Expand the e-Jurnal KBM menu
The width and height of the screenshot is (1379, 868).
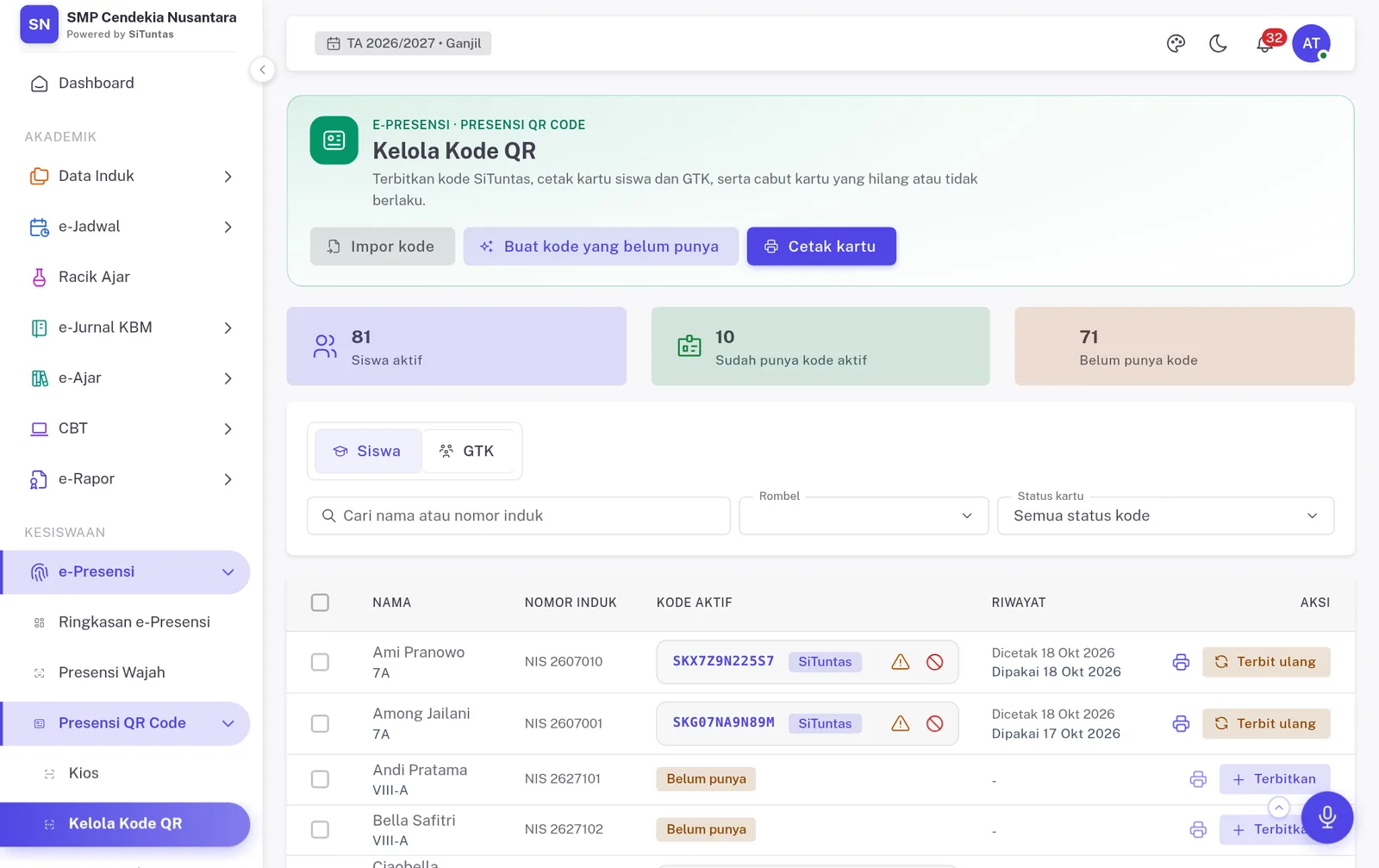(131, 328)
